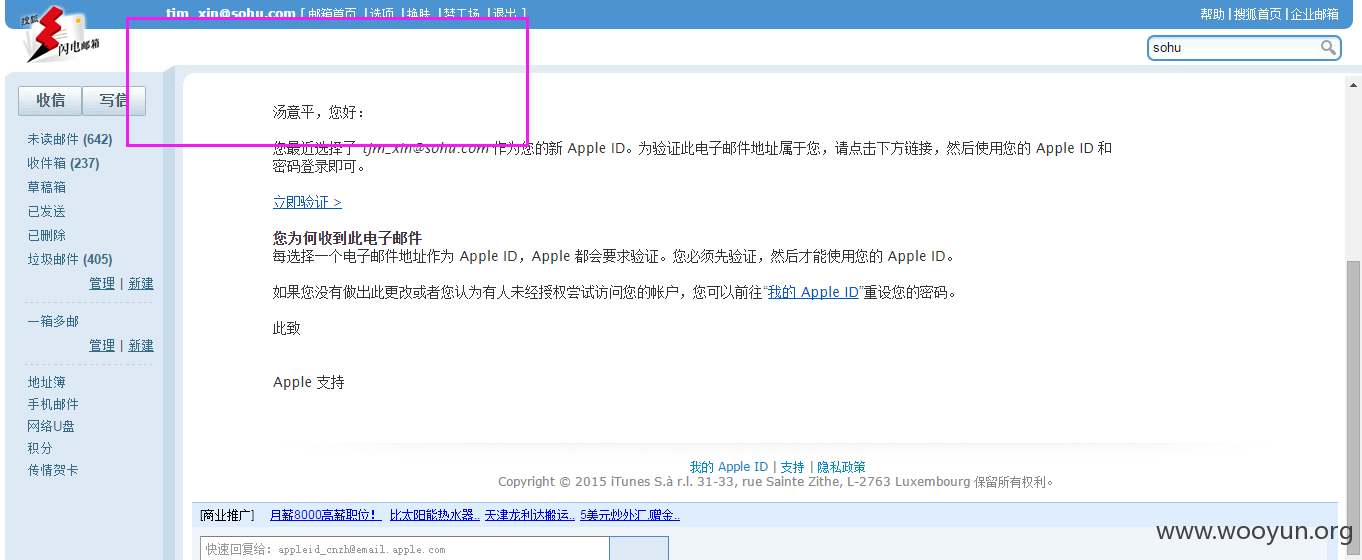Viewport: 1362px width, 560px height.
Task: Click the 商业推广 label
Action: click(x=227, y=515)
